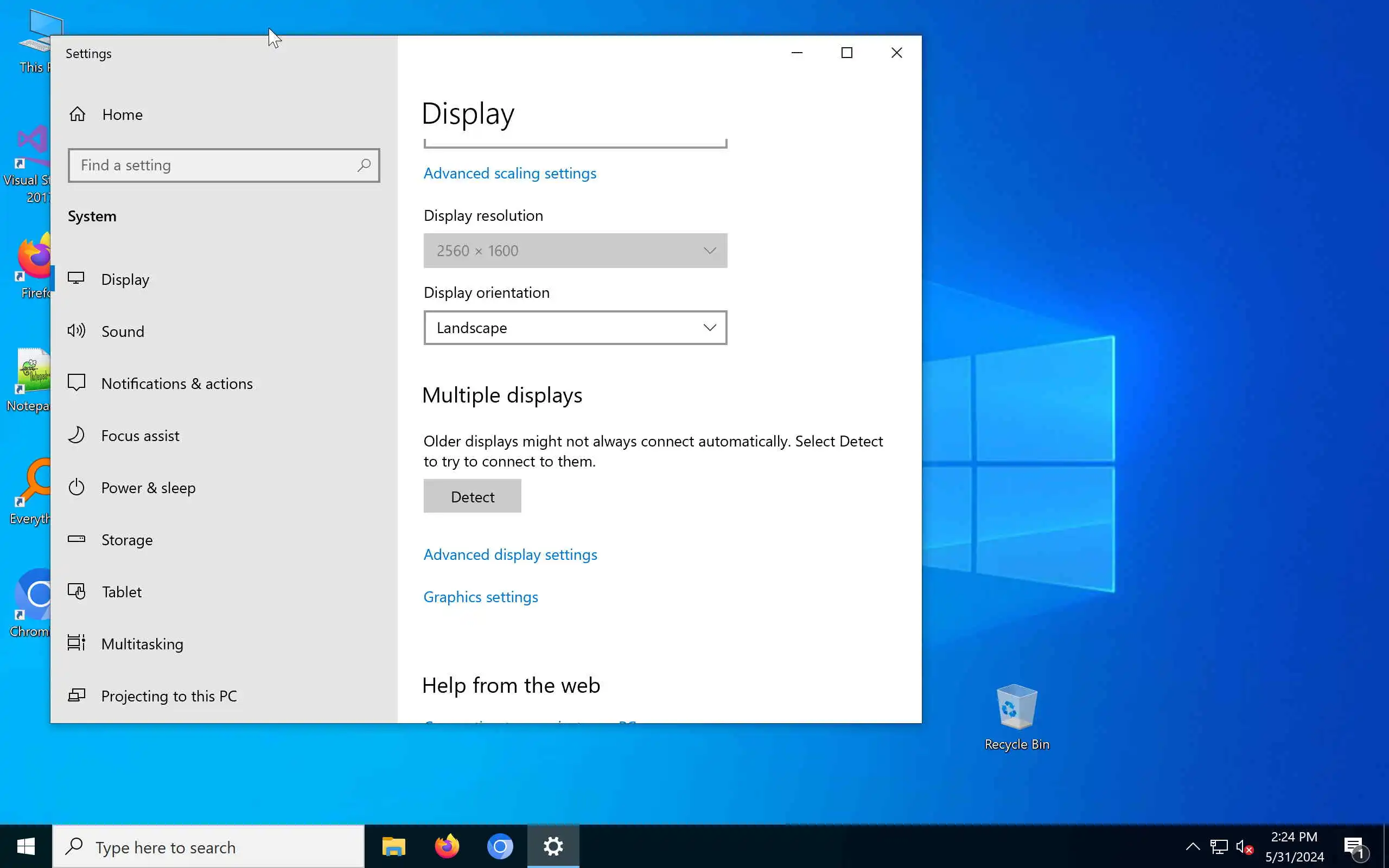Show hidden system tray icons chevron
1389x868 pixels.
1193,846
